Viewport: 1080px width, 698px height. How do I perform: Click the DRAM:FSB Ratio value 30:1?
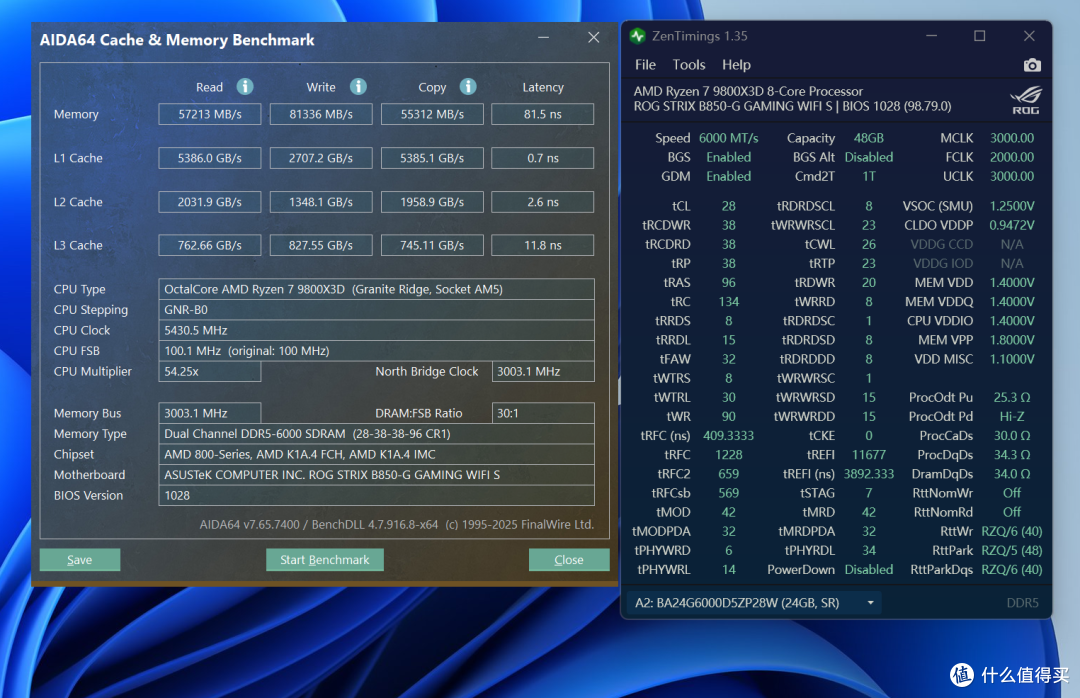pyautogui.click(x=543, y=413)
